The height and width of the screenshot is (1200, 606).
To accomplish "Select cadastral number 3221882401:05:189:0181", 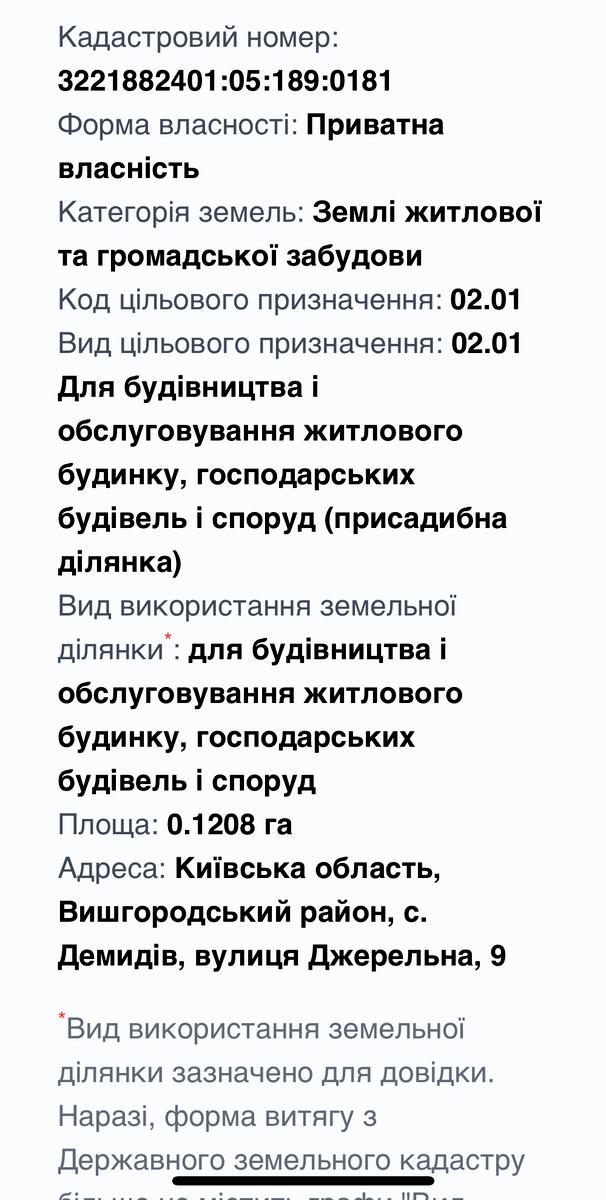I will point(225,81).
